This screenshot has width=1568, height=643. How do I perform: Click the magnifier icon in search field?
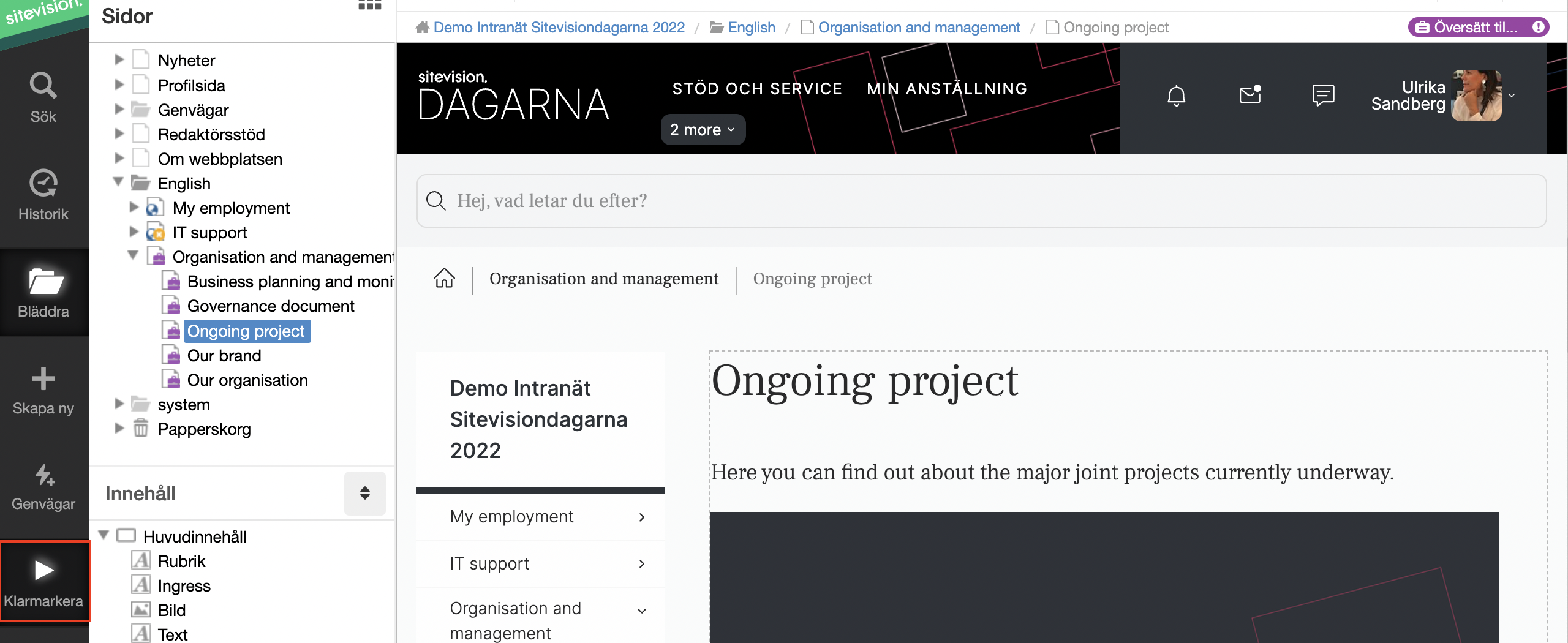pyautogui.click(x=436, y=200)
